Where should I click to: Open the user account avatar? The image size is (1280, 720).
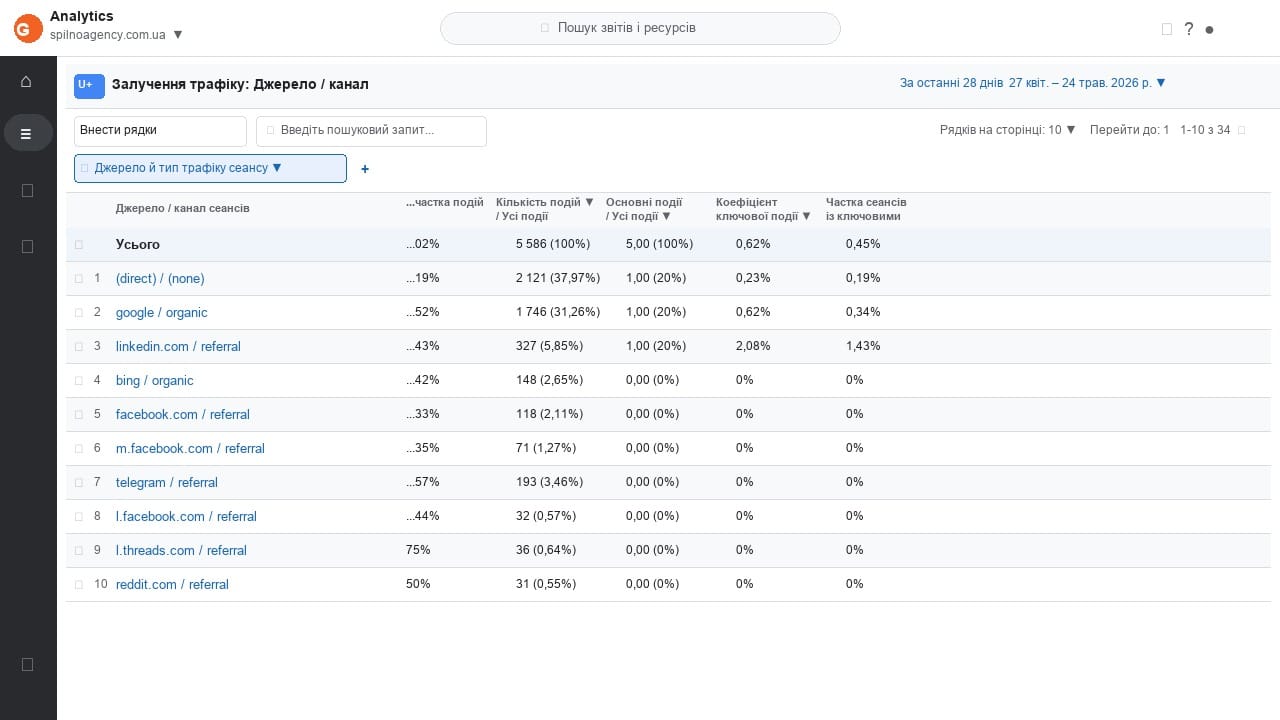(x=1209, y=30)
